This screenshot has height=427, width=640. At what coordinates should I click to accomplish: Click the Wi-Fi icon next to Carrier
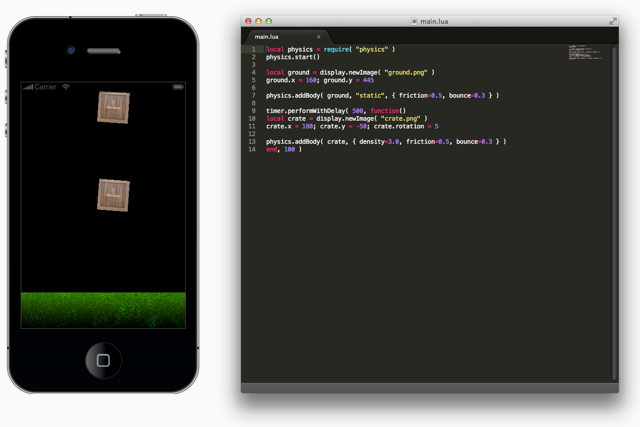[x=66, y=87]
